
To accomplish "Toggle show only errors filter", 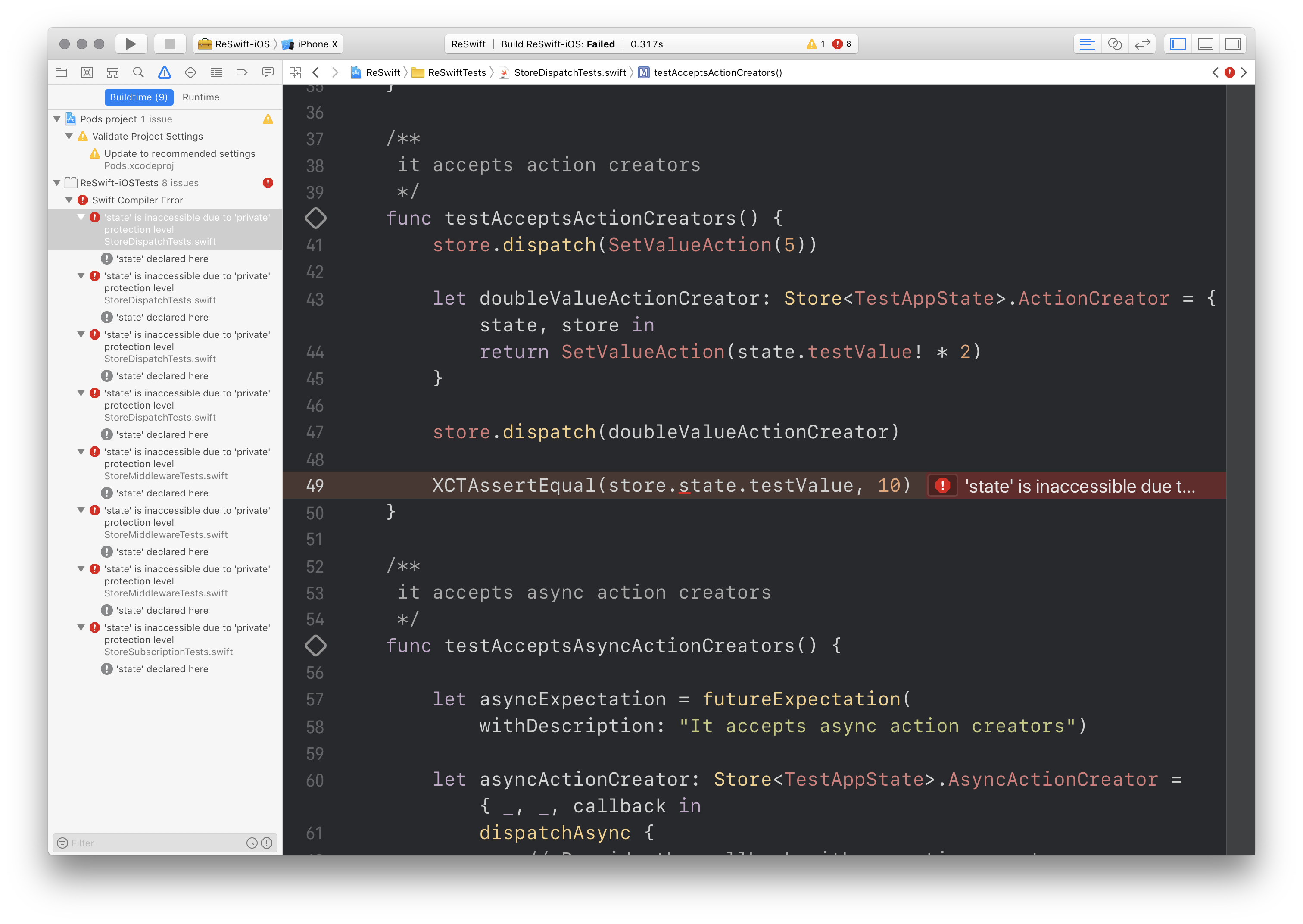I will [x=267, y=843].
